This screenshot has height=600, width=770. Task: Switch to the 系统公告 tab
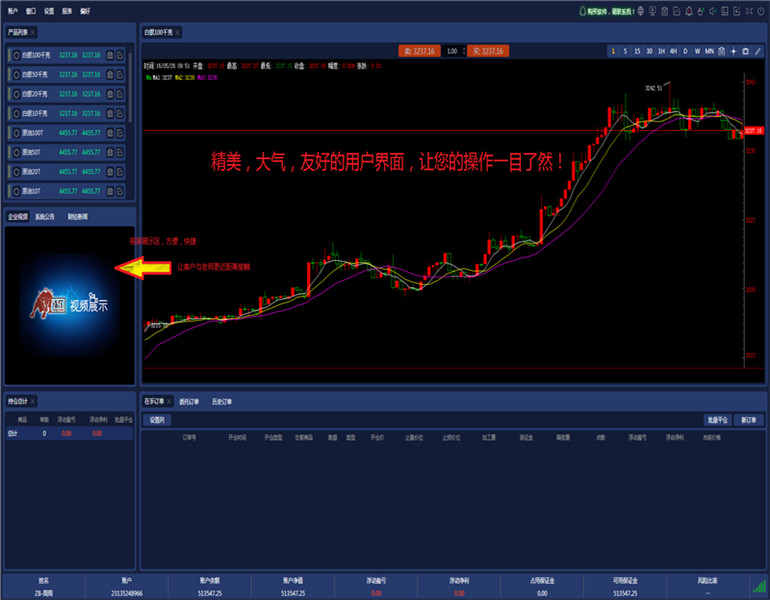coord(45,217)
